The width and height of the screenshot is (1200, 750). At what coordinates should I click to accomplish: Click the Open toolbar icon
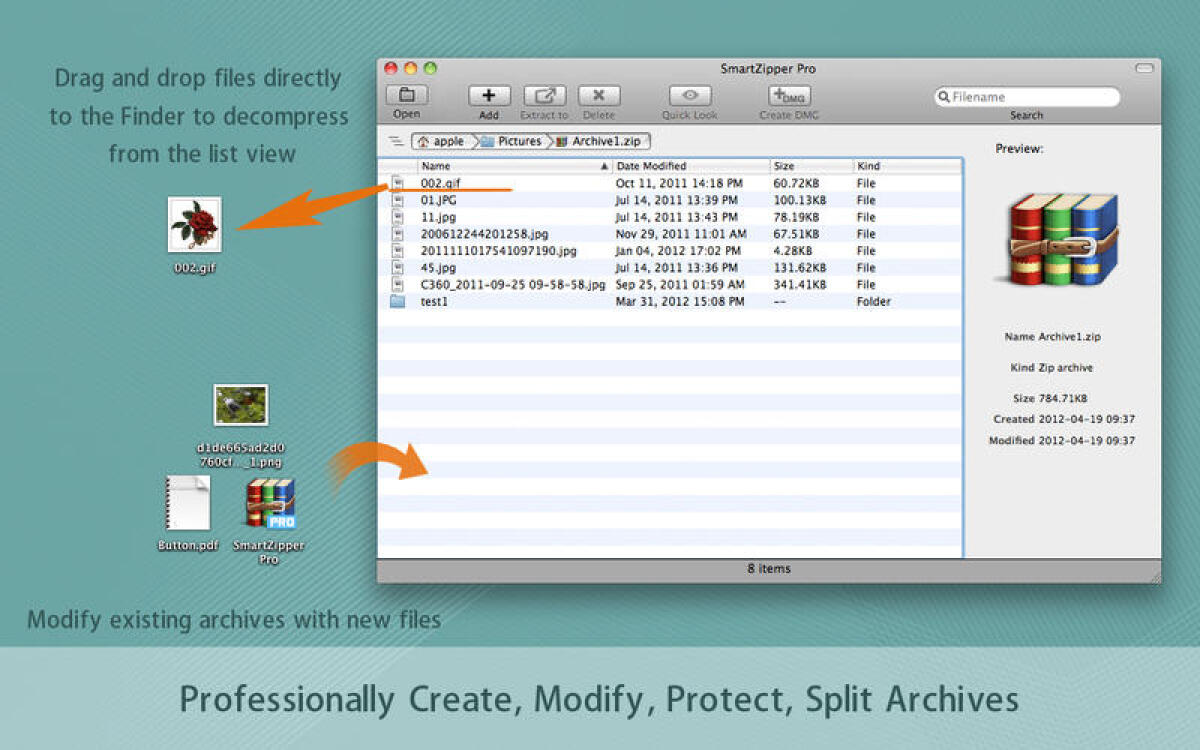(x=406, y=96)
